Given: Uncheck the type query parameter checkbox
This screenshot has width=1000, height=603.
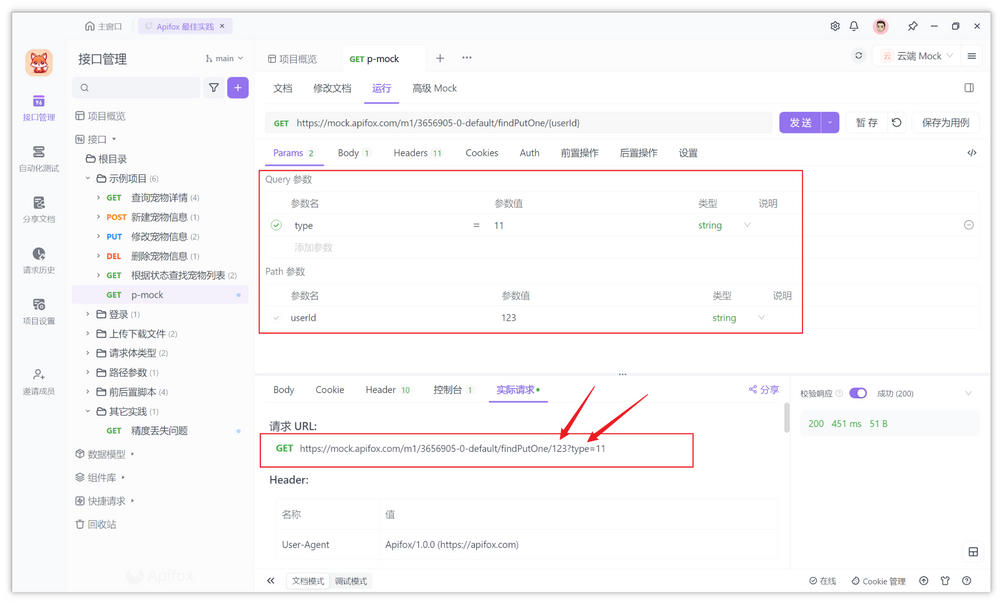Looking at the screenshot, I should pyautogui.click(x=277, y=226).
